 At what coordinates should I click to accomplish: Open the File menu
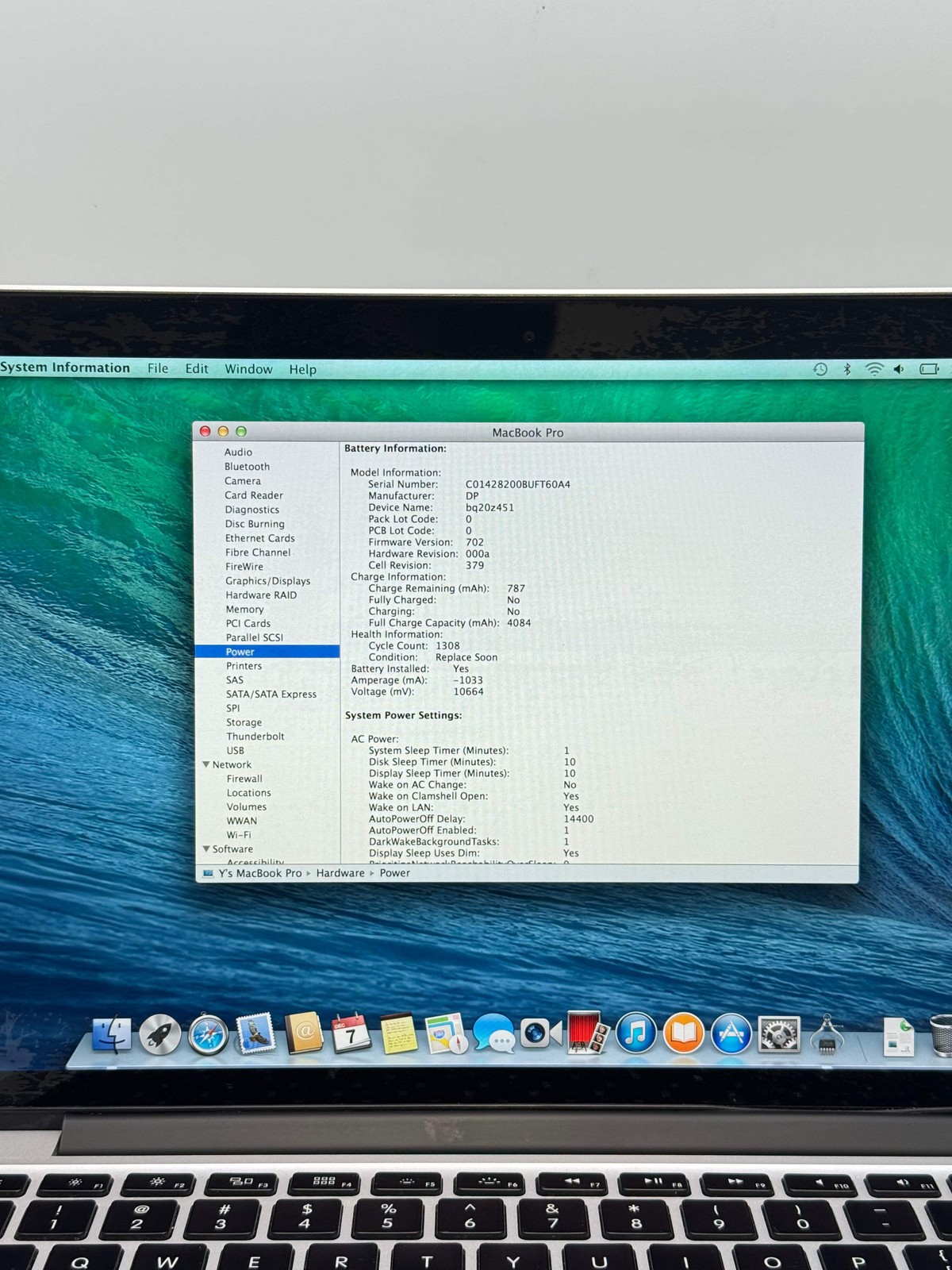(158, 368)
